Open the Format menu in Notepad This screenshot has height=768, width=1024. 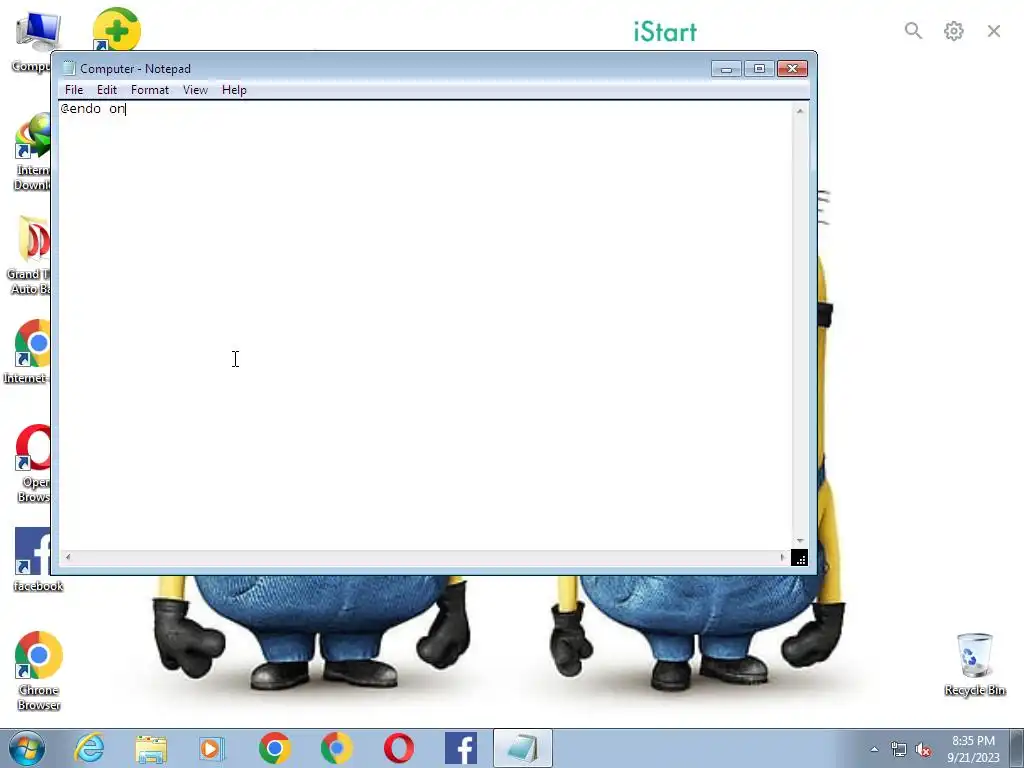click(x=150, y=90)
